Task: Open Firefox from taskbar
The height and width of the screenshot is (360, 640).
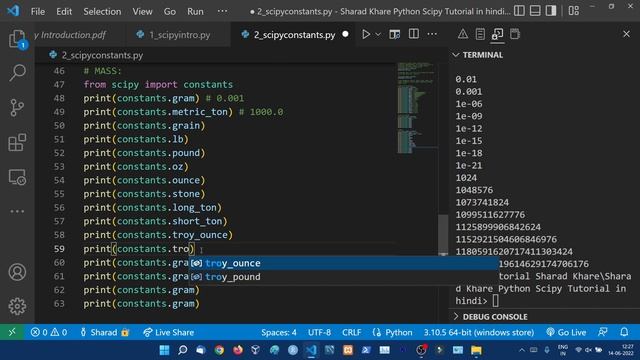Action: tap(238, 350)
